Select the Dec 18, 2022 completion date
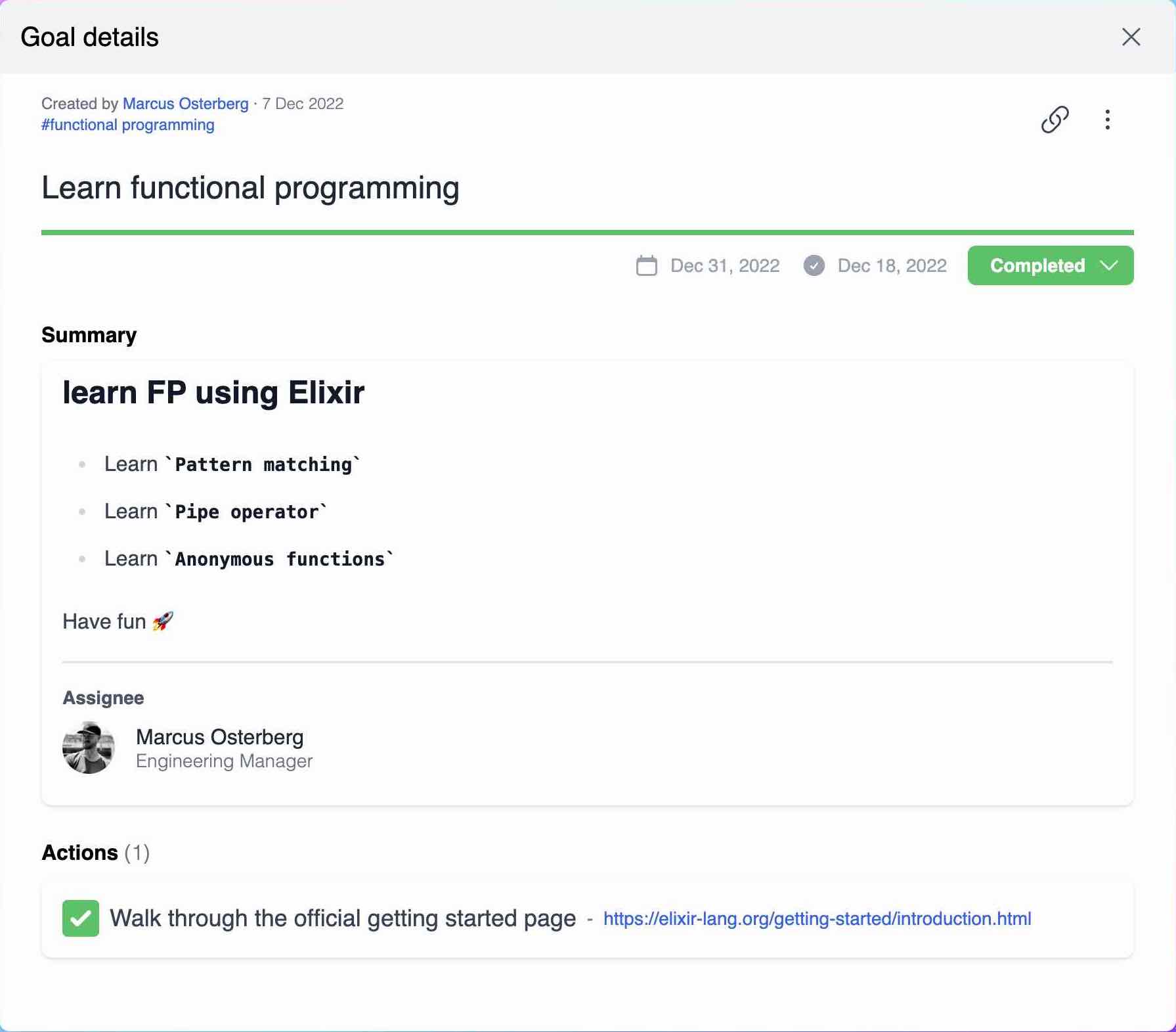Screen dimensions: 1176x1032 (x=892, y=266)
